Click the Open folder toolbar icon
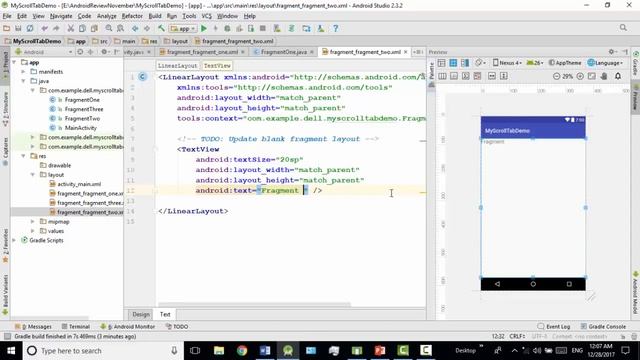This screenshot has height=360, width=640. coord(6,29)
